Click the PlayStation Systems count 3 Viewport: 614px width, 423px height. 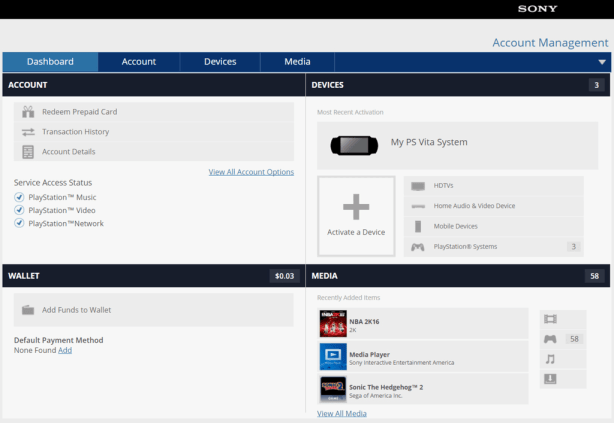[x=574, y=247]
